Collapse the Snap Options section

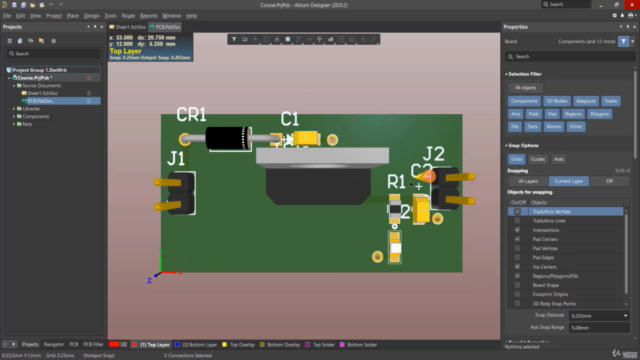507,146
